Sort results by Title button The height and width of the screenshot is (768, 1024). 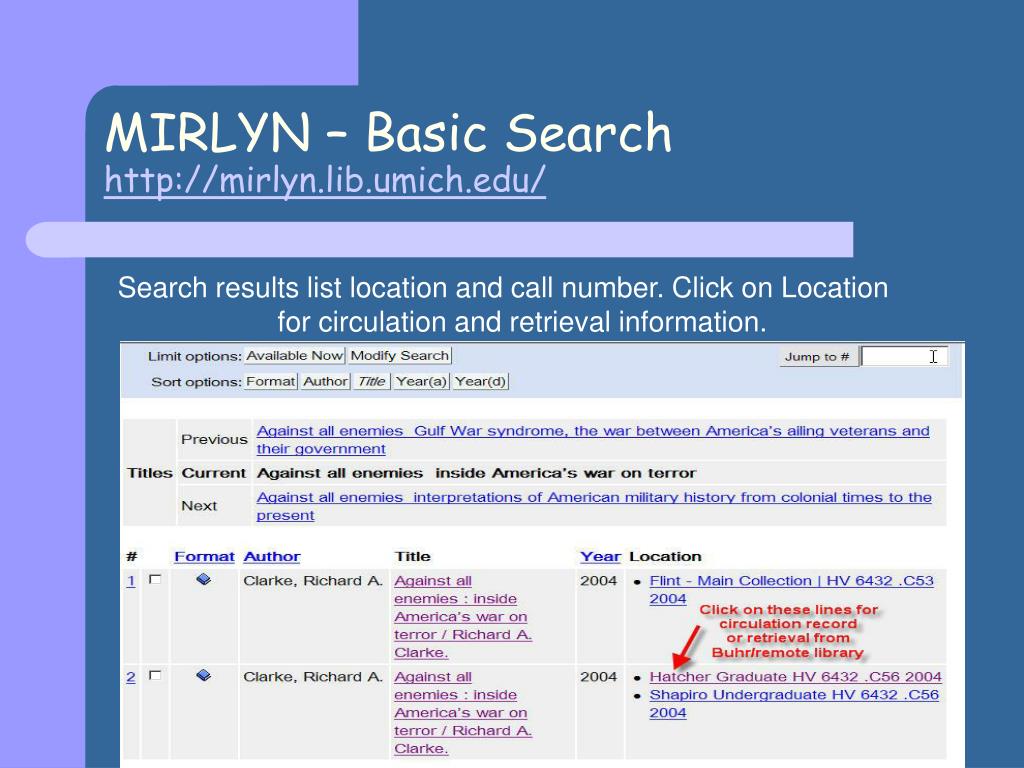[372, 381]
